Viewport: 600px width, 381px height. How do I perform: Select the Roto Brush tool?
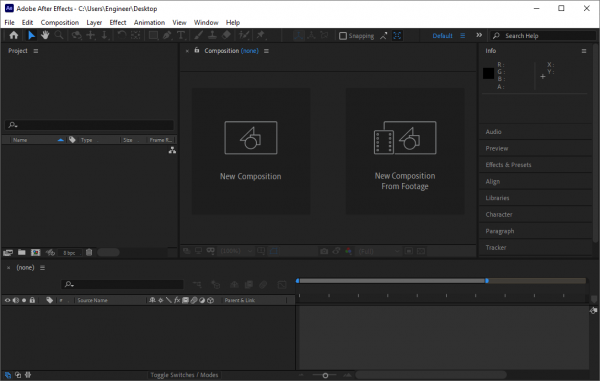(244, 36)
